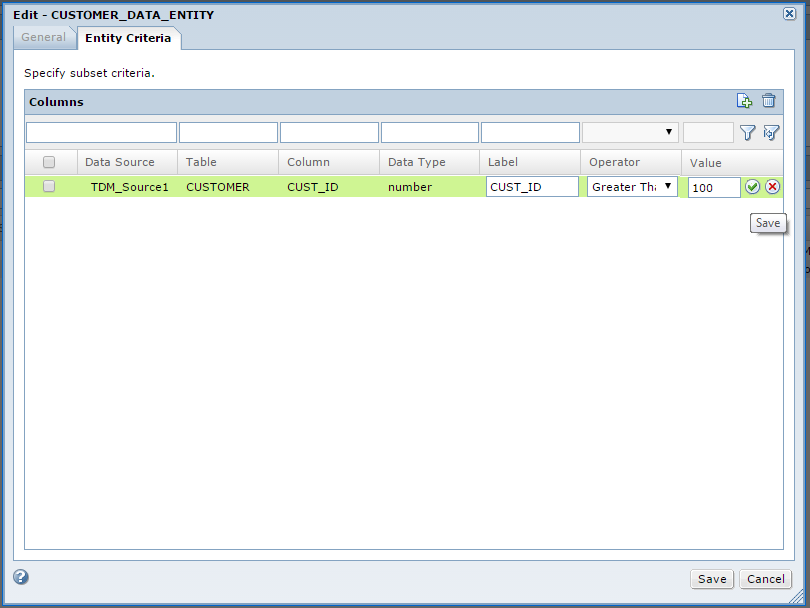Sort by the Value column header
Viewport: 810px width, 608px height.
[x=732, y=163]
